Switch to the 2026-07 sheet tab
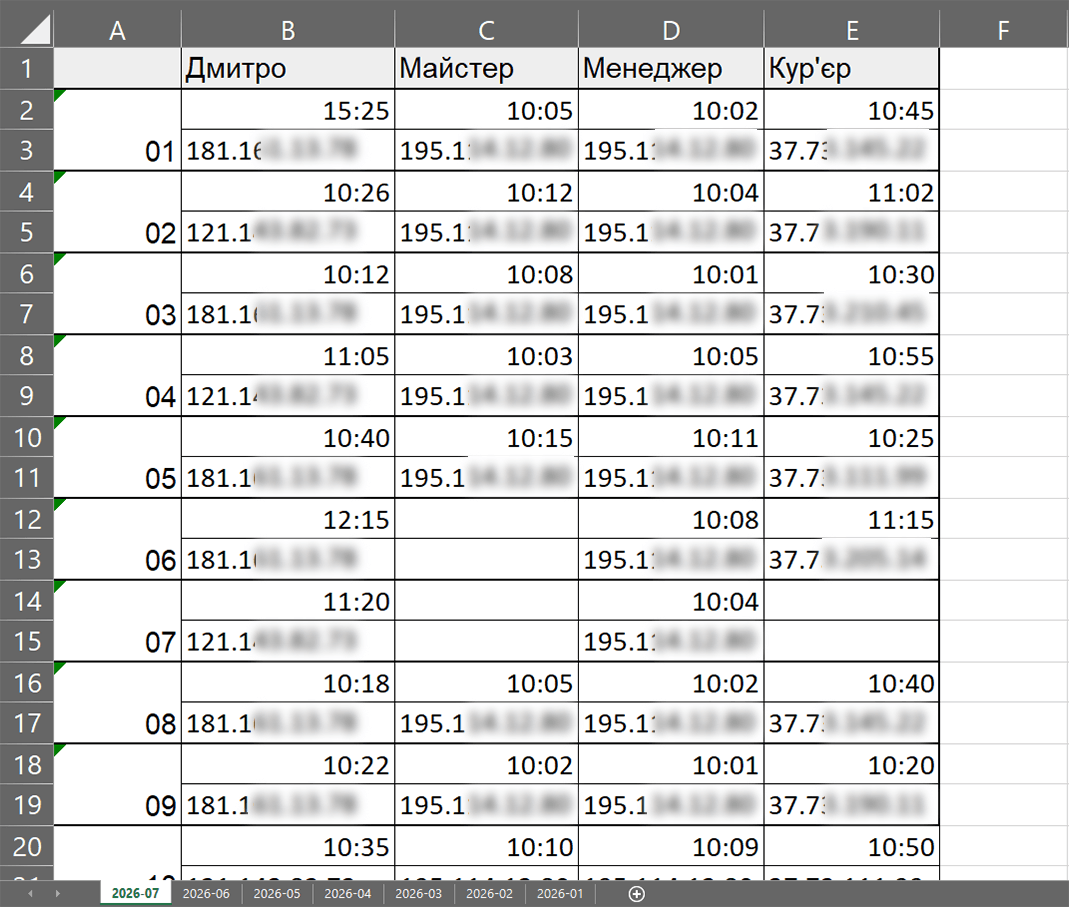Image resolution: width=1069 pixels, height=907 pixels. tap(135, 893)
